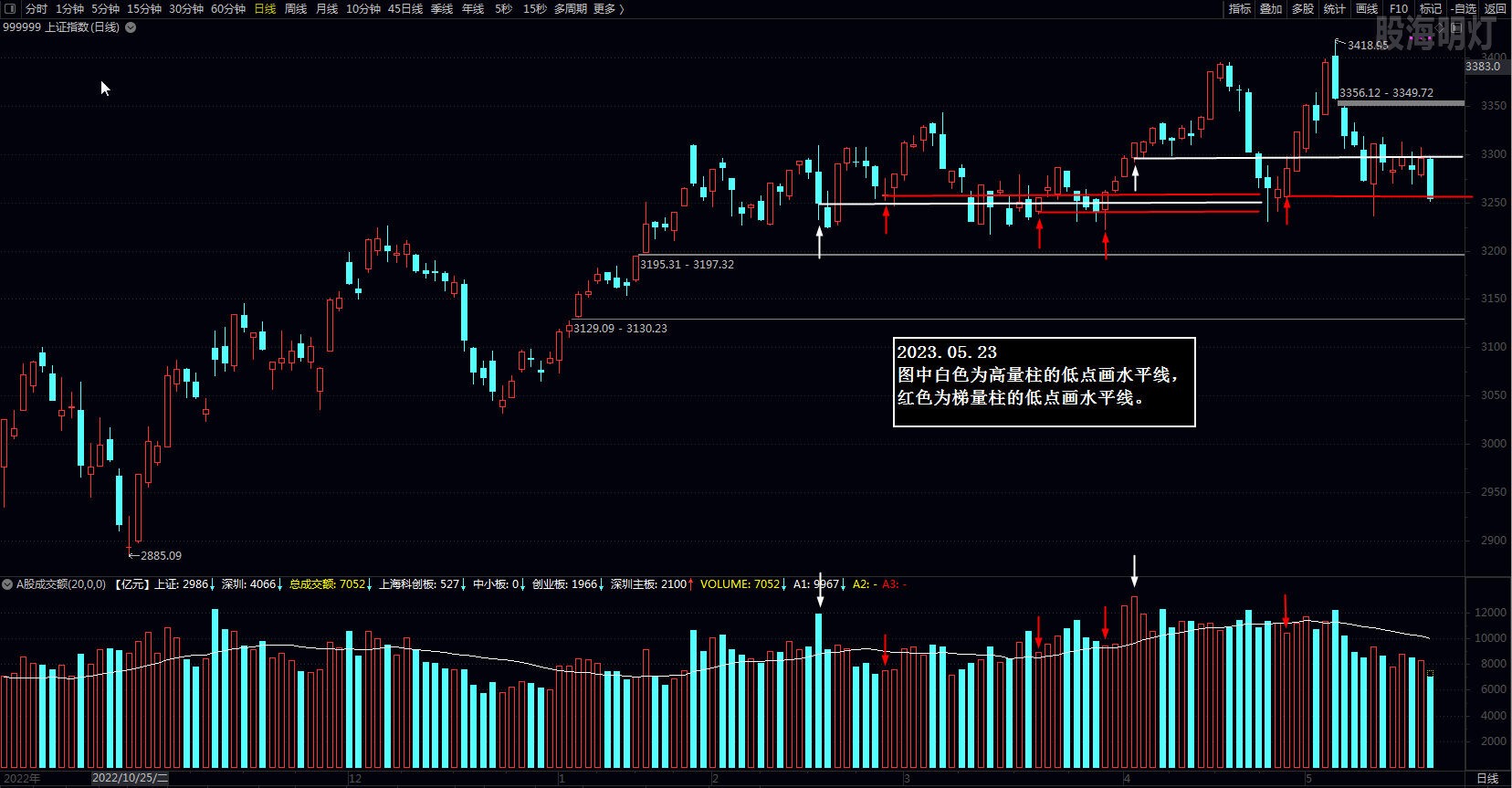This screenshot has width=1512, height=788.
Task: Open the 多股 multi-stock view
Action: coord(1303,8)
